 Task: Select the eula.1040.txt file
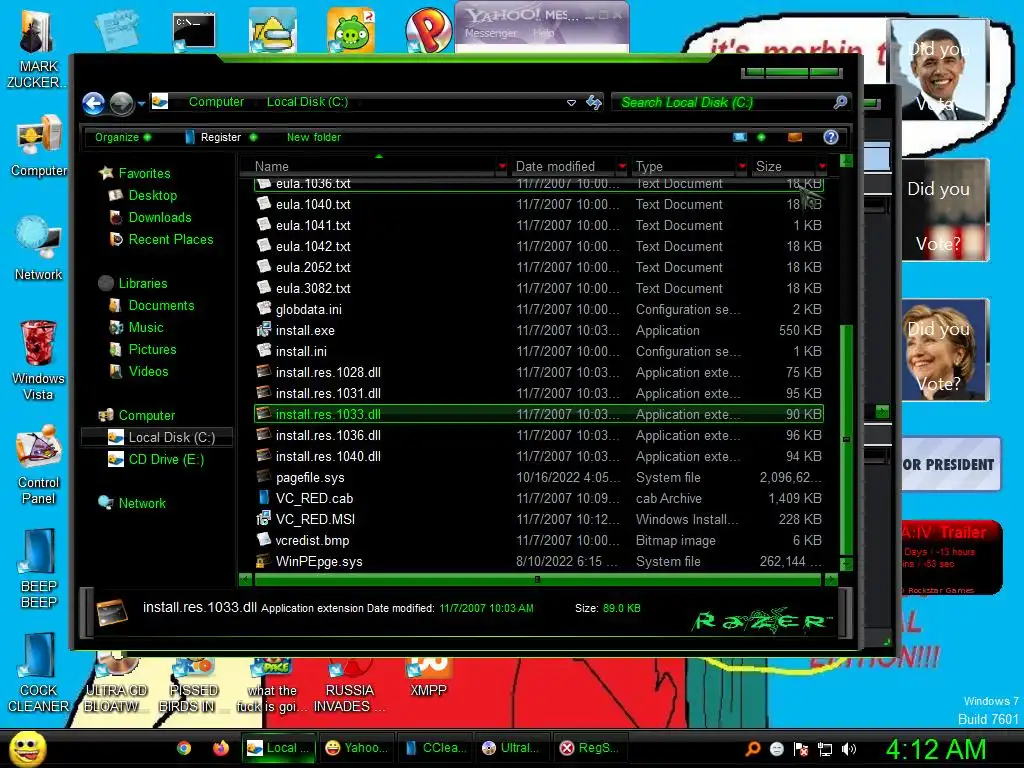pos(539,204)
